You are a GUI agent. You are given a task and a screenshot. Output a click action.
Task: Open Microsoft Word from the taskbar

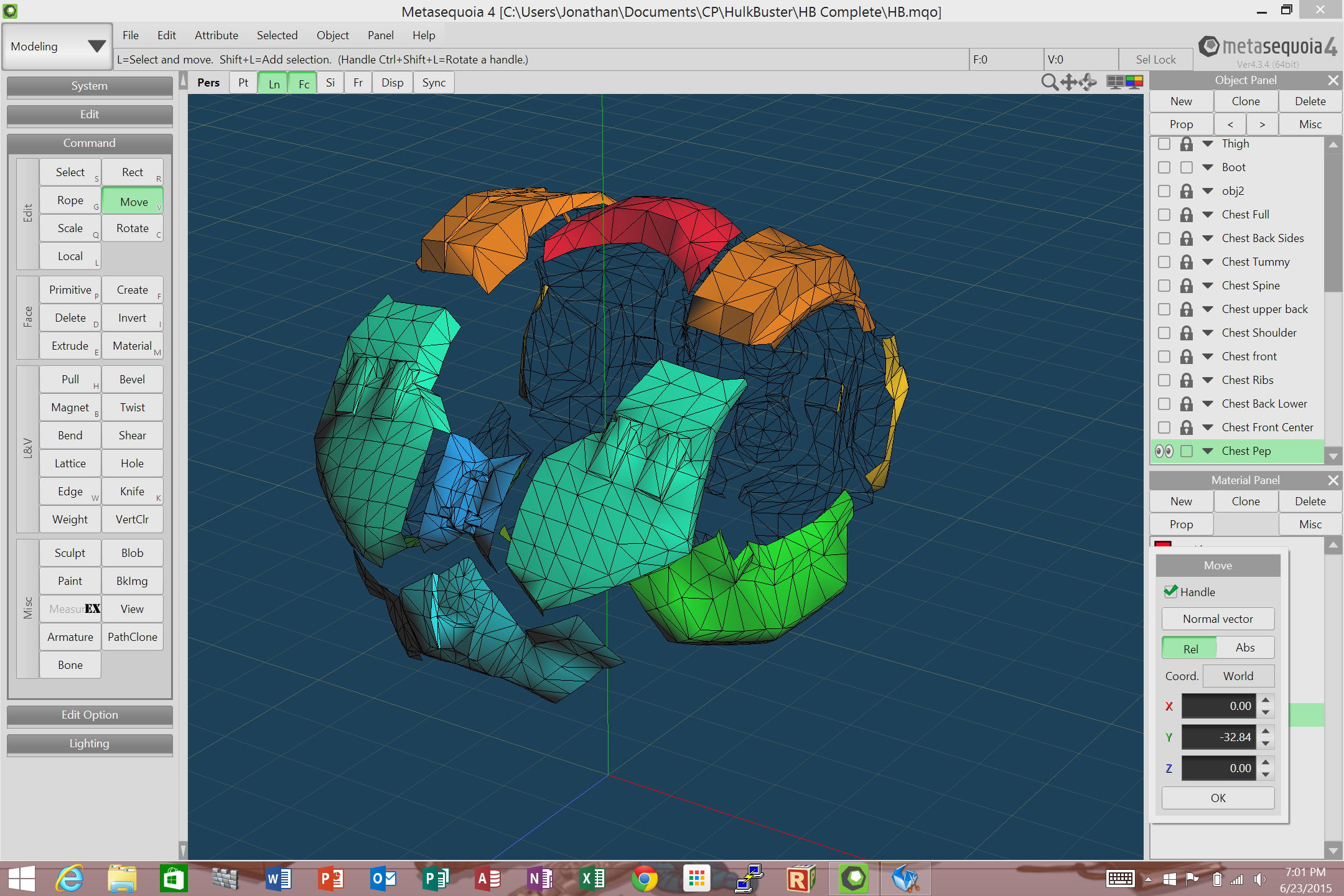pos(278,879)
